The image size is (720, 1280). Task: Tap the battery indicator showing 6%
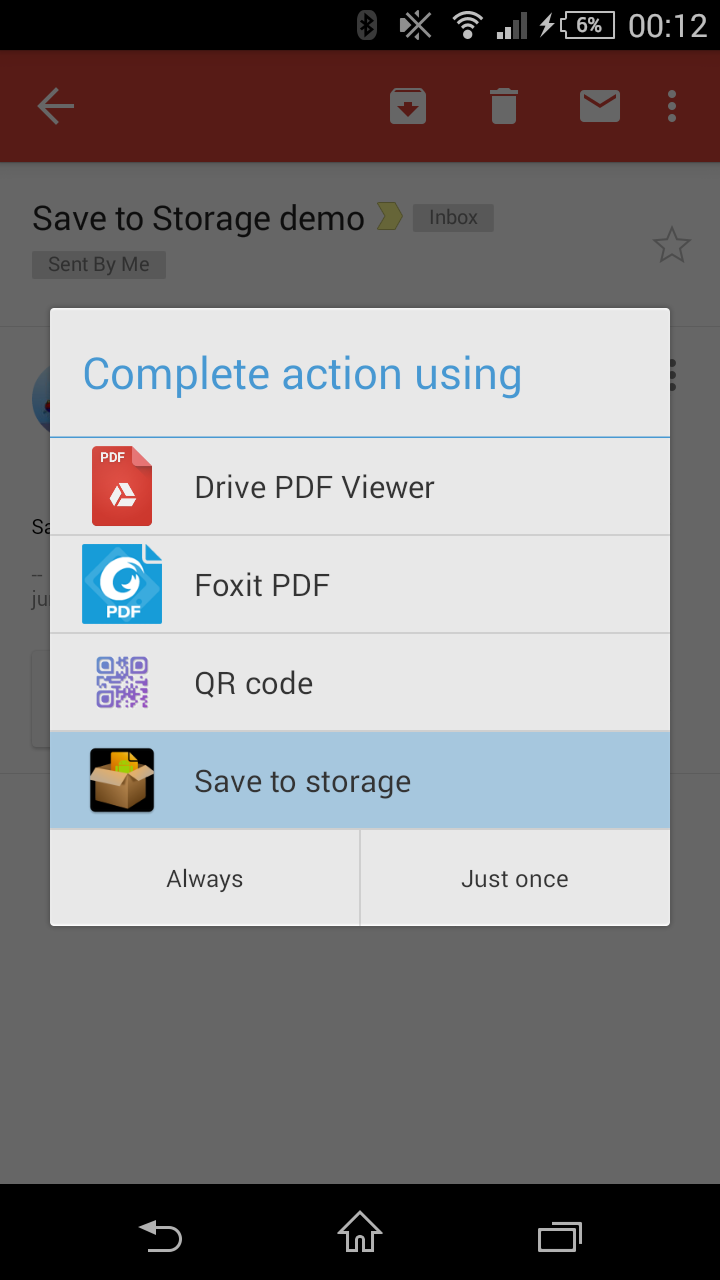point(588,25)
